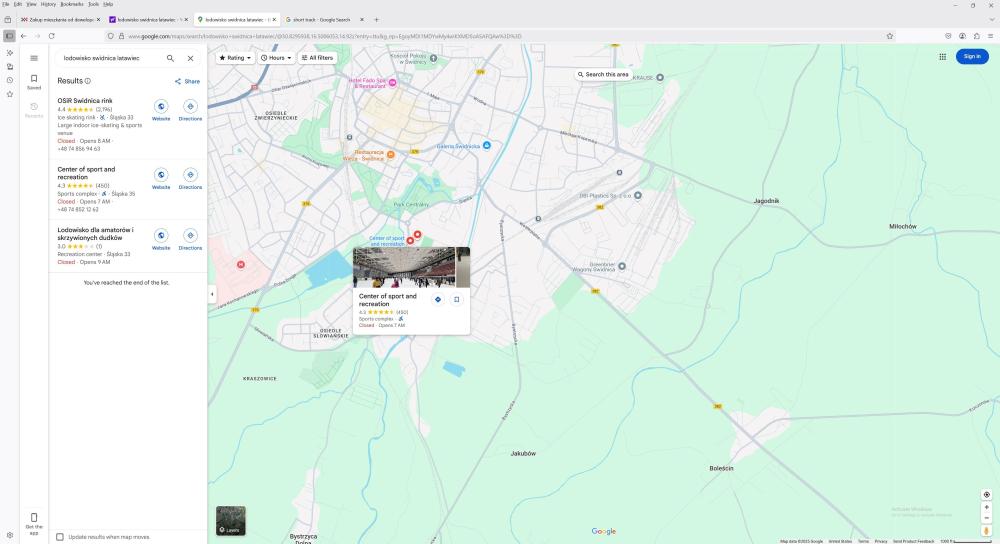Clear the search query with X

coord(190,58)
